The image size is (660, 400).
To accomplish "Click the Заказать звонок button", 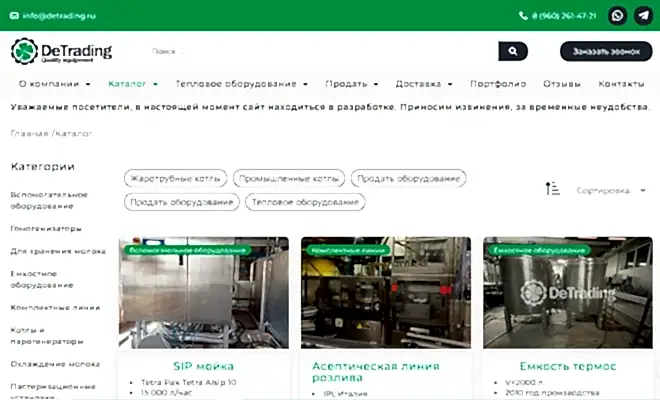I will pos(606,51).
